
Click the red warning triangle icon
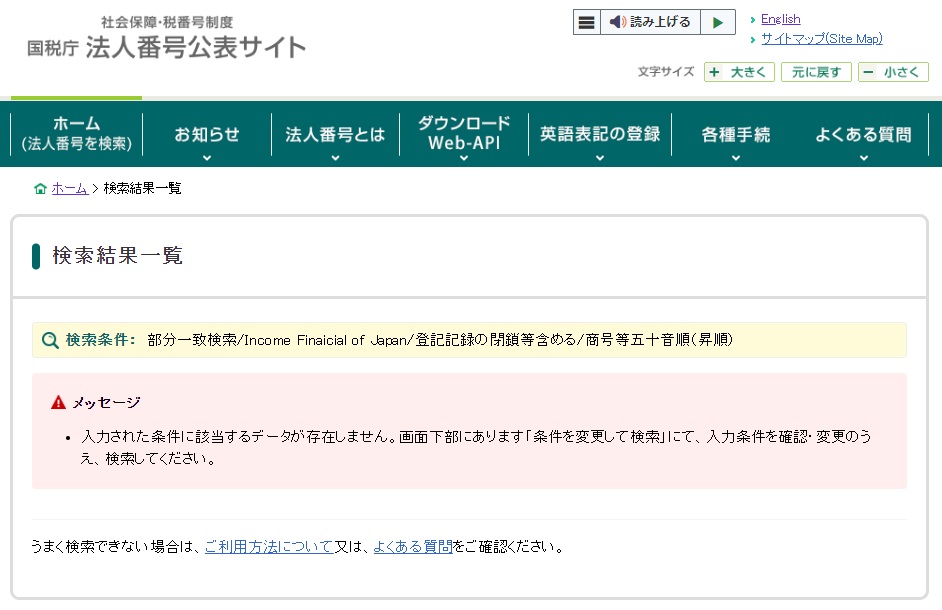[58, 402]
